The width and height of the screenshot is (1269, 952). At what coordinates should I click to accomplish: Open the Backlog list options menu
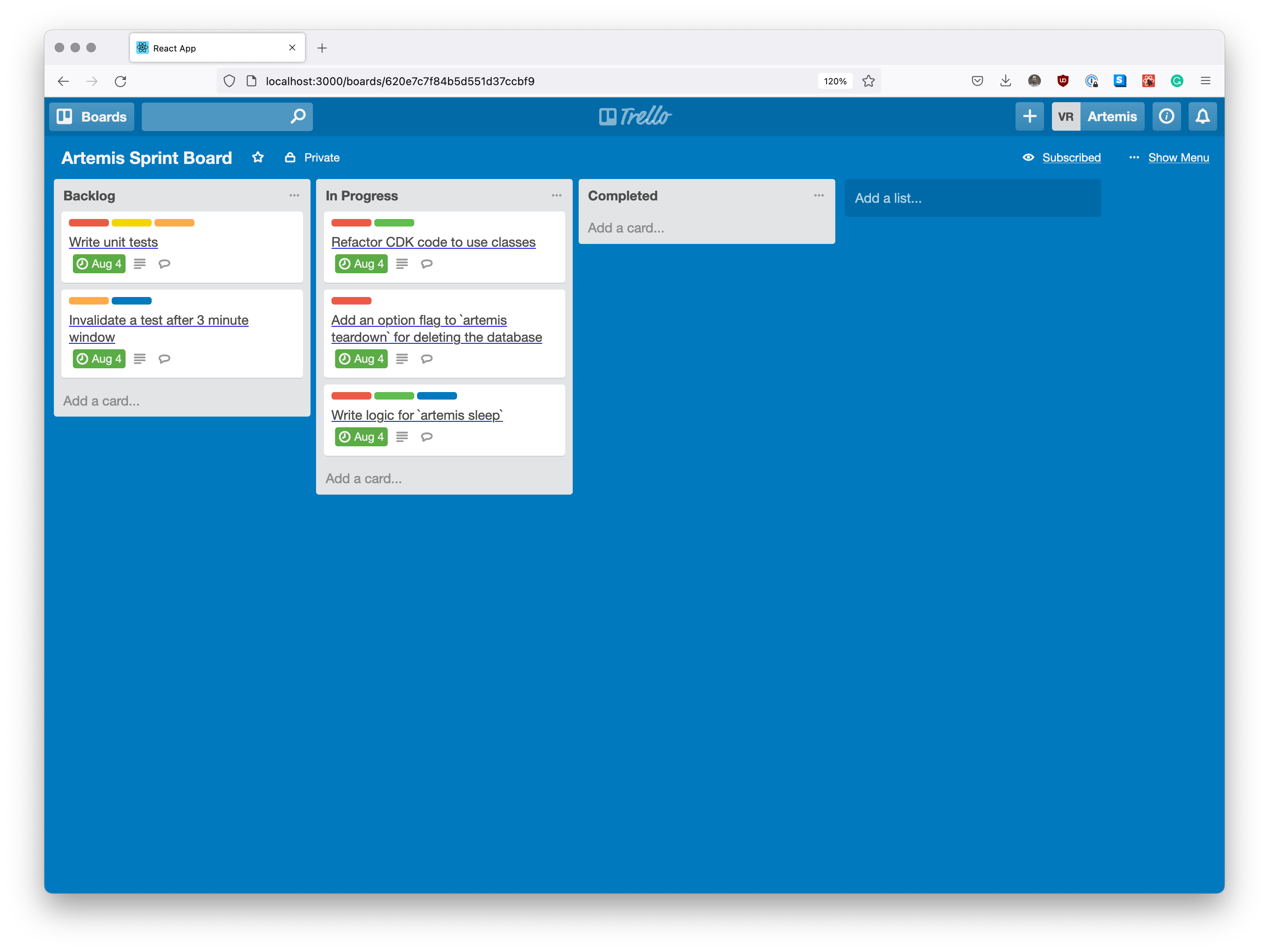294,196
